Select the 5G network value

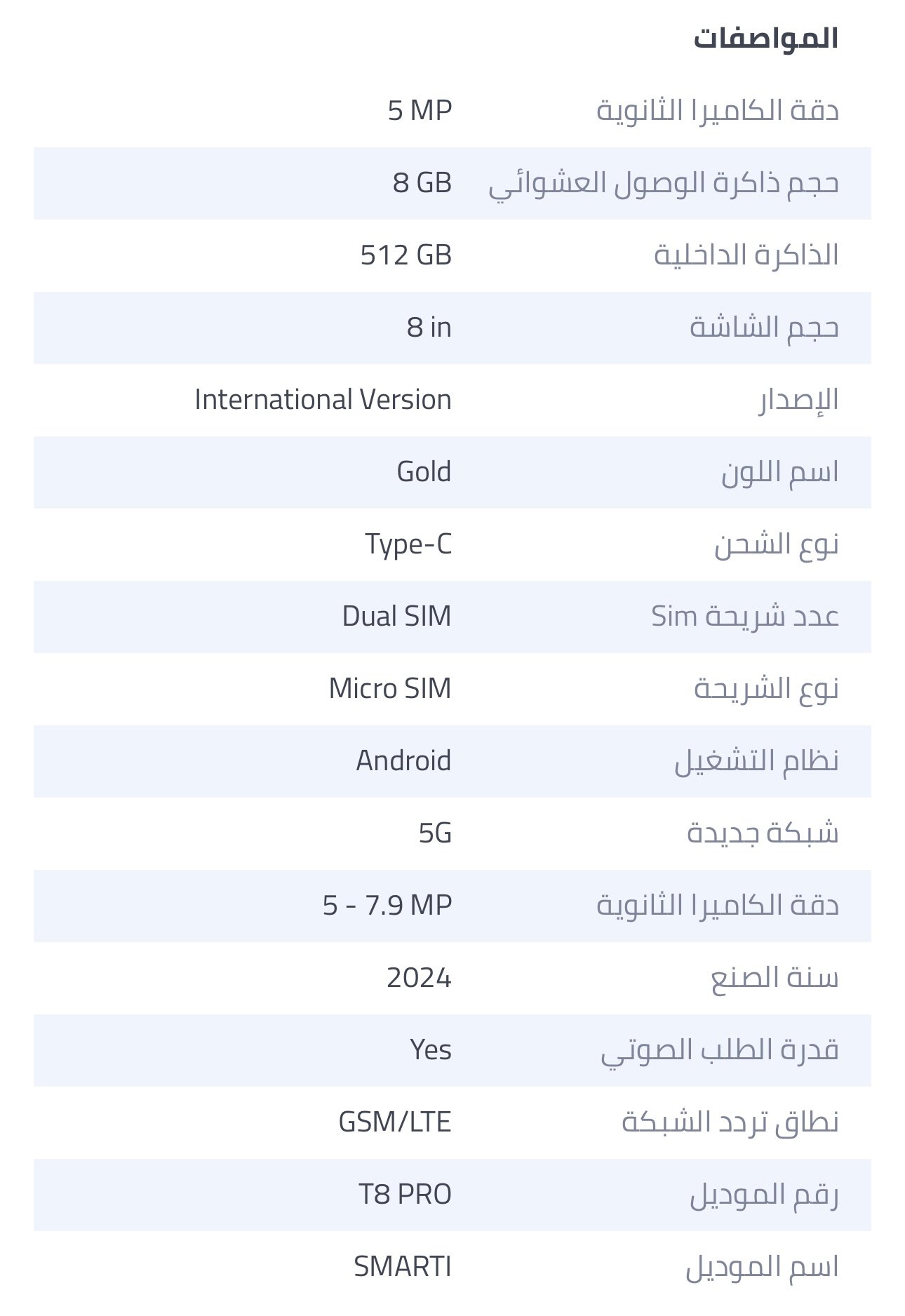click(x=435, y=833)
